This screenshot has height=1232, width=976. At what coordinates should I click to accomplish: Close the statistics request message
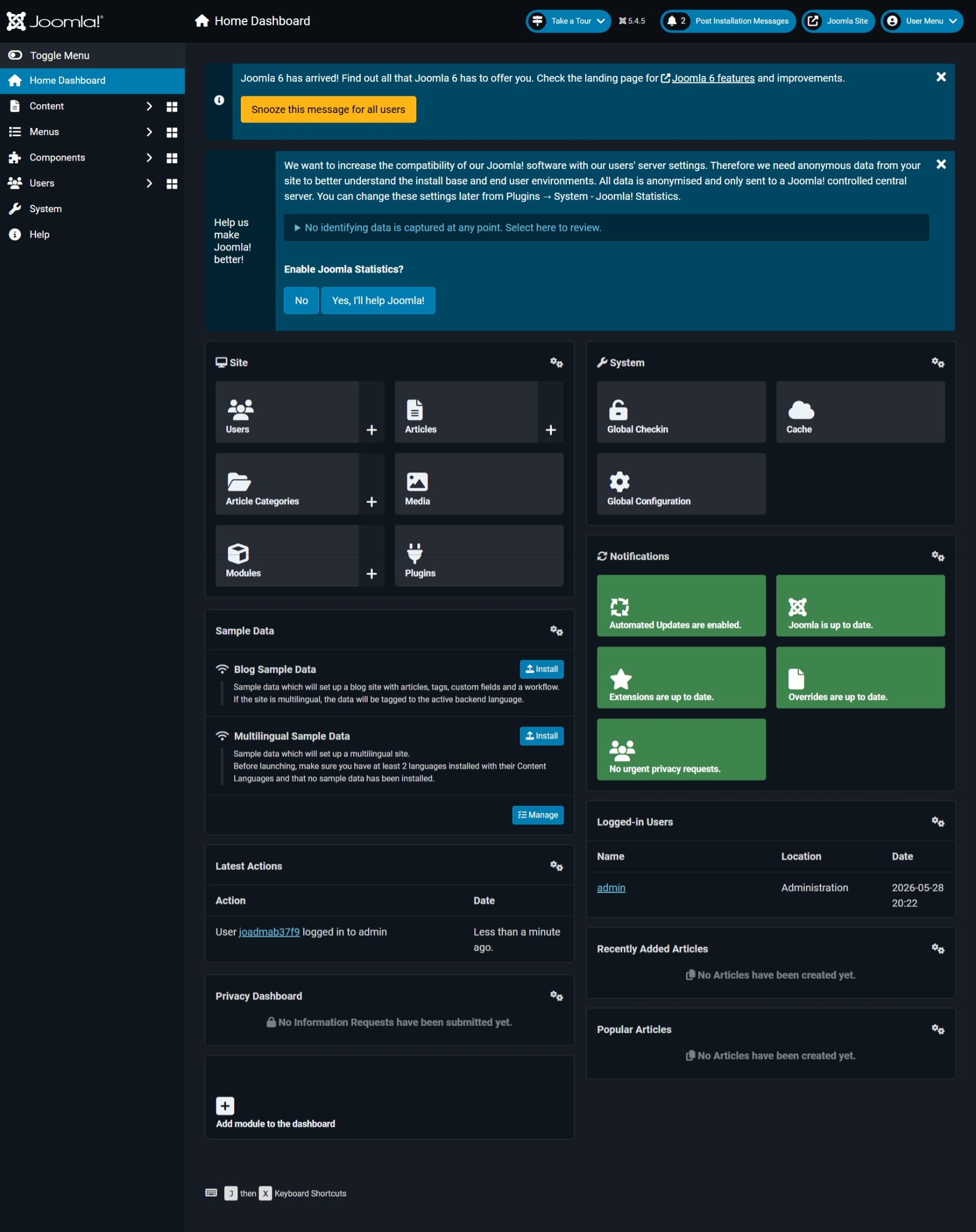coord(941,164)
